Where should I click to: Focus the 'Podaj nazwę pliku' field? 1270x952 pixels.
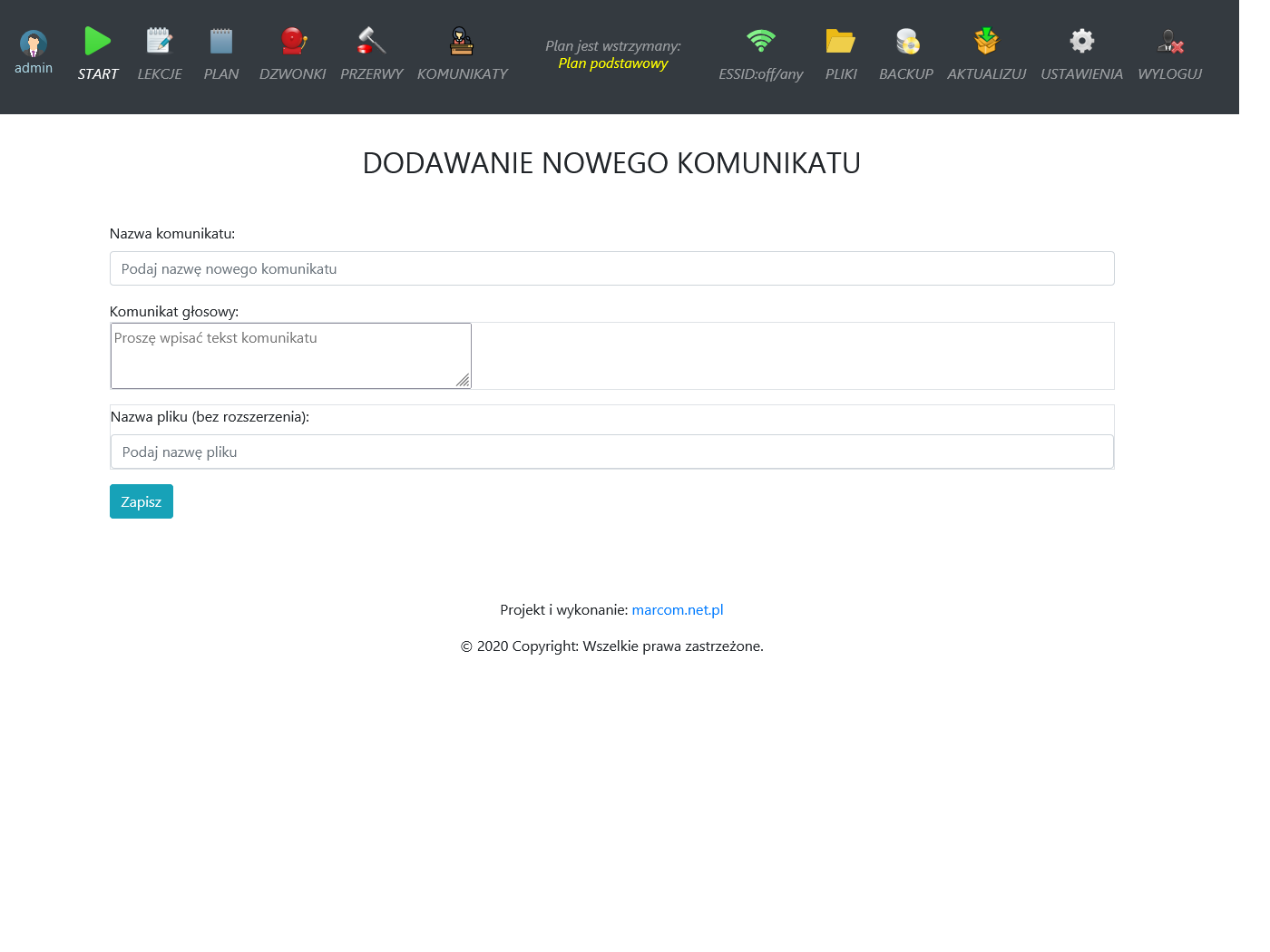[612, 452]
